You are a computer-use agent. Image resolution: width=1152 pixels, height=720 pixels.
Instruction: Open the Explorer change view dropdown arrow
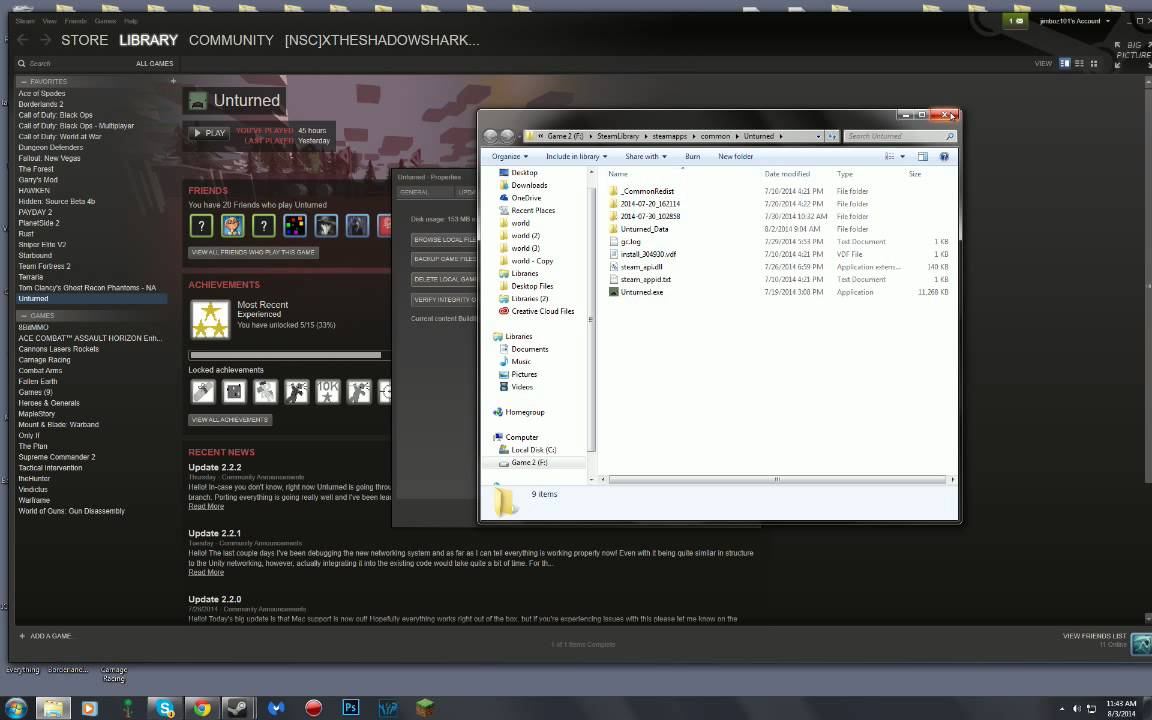[x=902, y=156]
